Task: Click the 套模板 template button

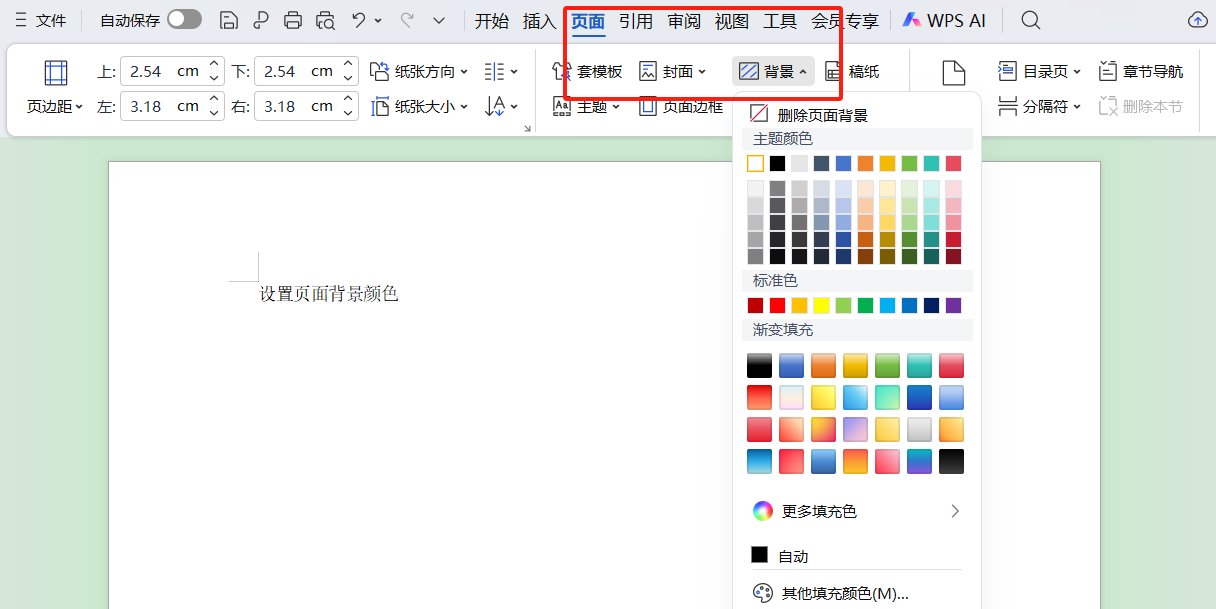Action: 587,71
